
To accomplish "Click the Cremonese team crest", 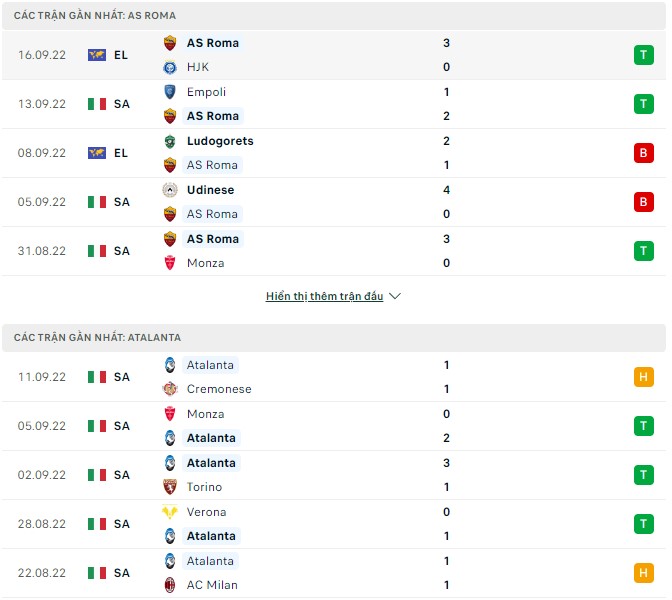I will 170,389.
